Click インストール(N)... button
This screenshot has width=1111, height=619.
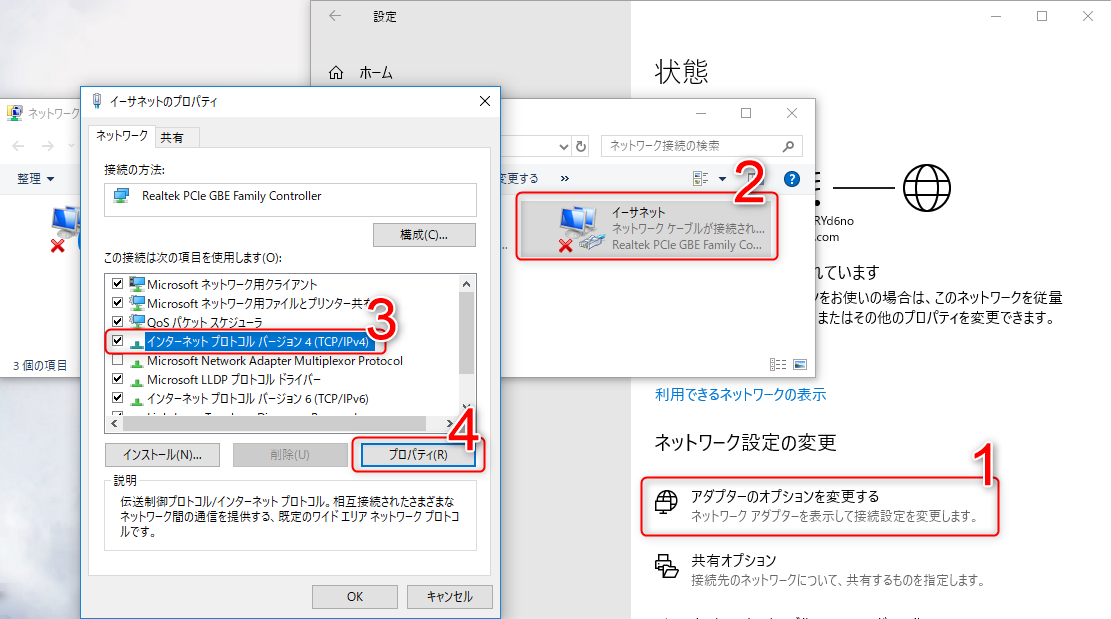[162, 455]
